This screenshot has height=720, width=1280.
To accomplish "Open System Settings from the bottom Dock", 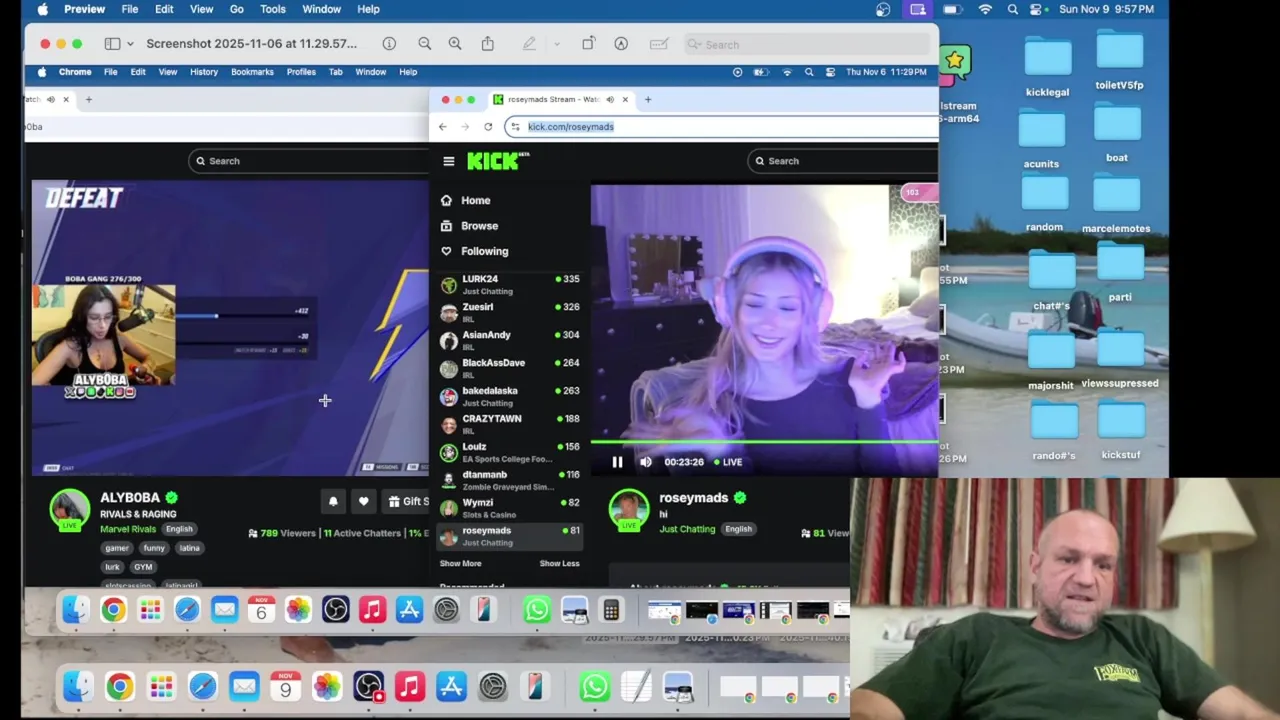I will pyautogui.click(x=493, y=686).
